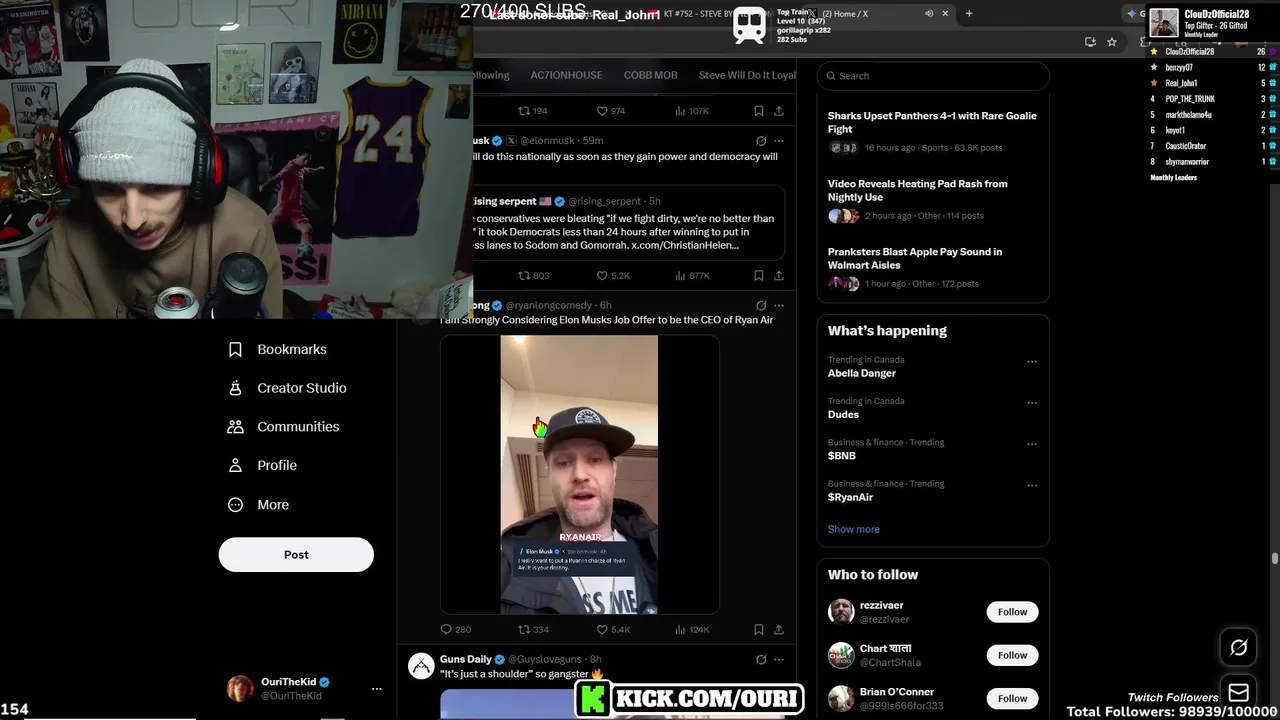Like Ryan Air tweet with 5.4K likes
This screenshot has height=720, width=1280.
pos(613,629)
